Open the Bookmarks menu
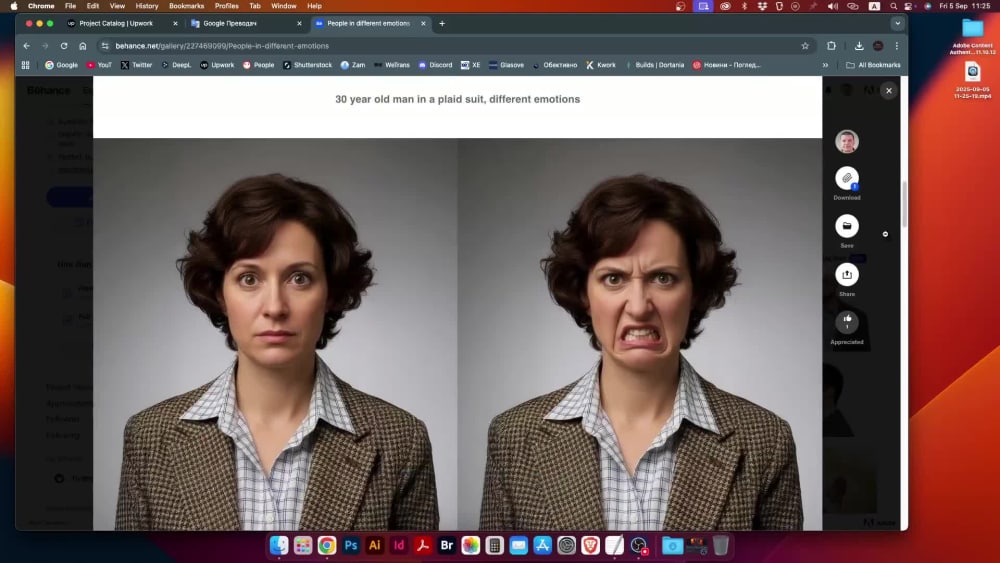 pos(186,6)
